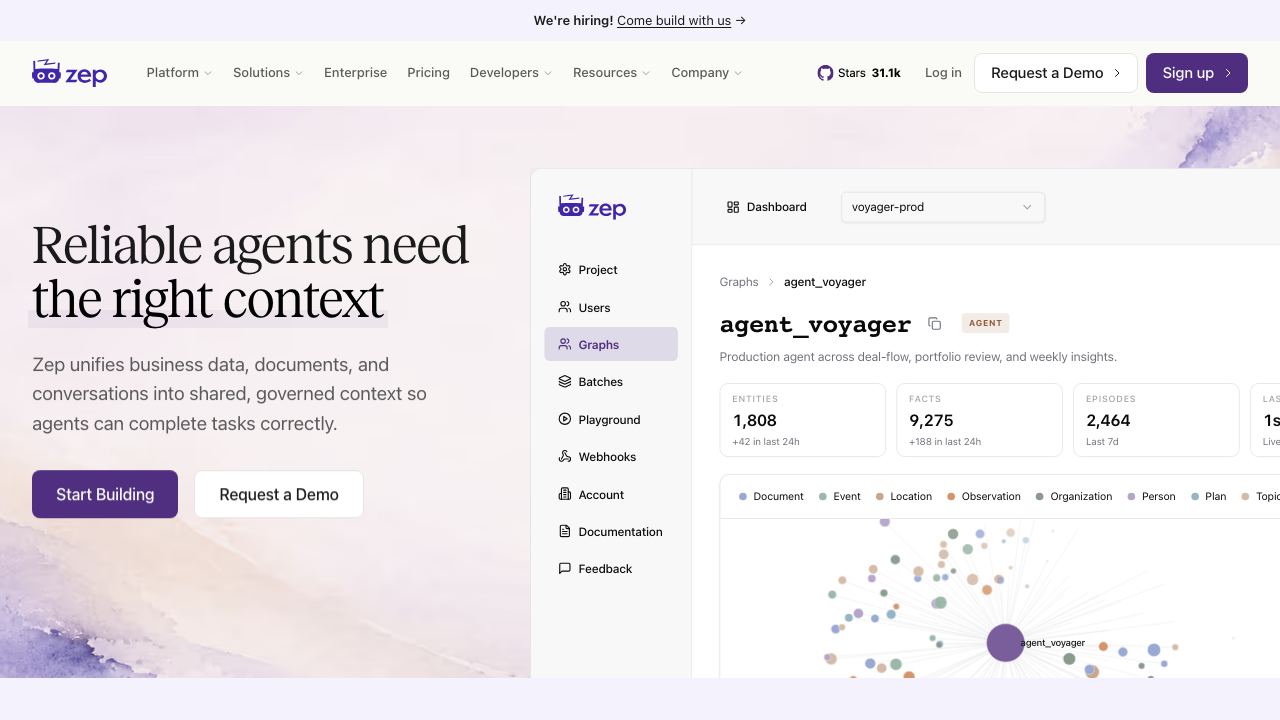Expand the Solutions nav menu

click(x=268, y=73)
